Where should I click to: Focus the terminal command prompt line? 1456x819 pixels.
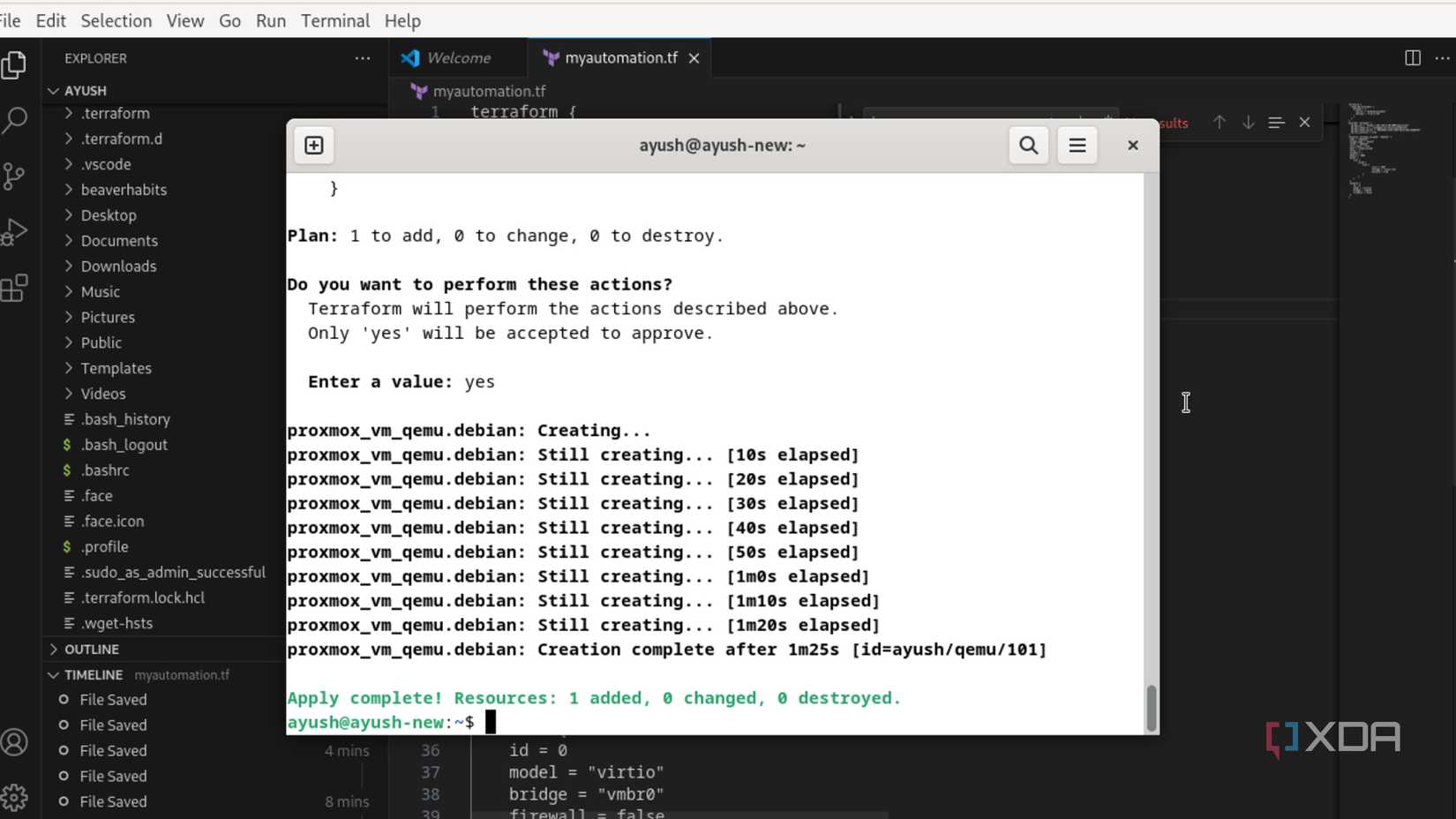(x=715, y=723)
